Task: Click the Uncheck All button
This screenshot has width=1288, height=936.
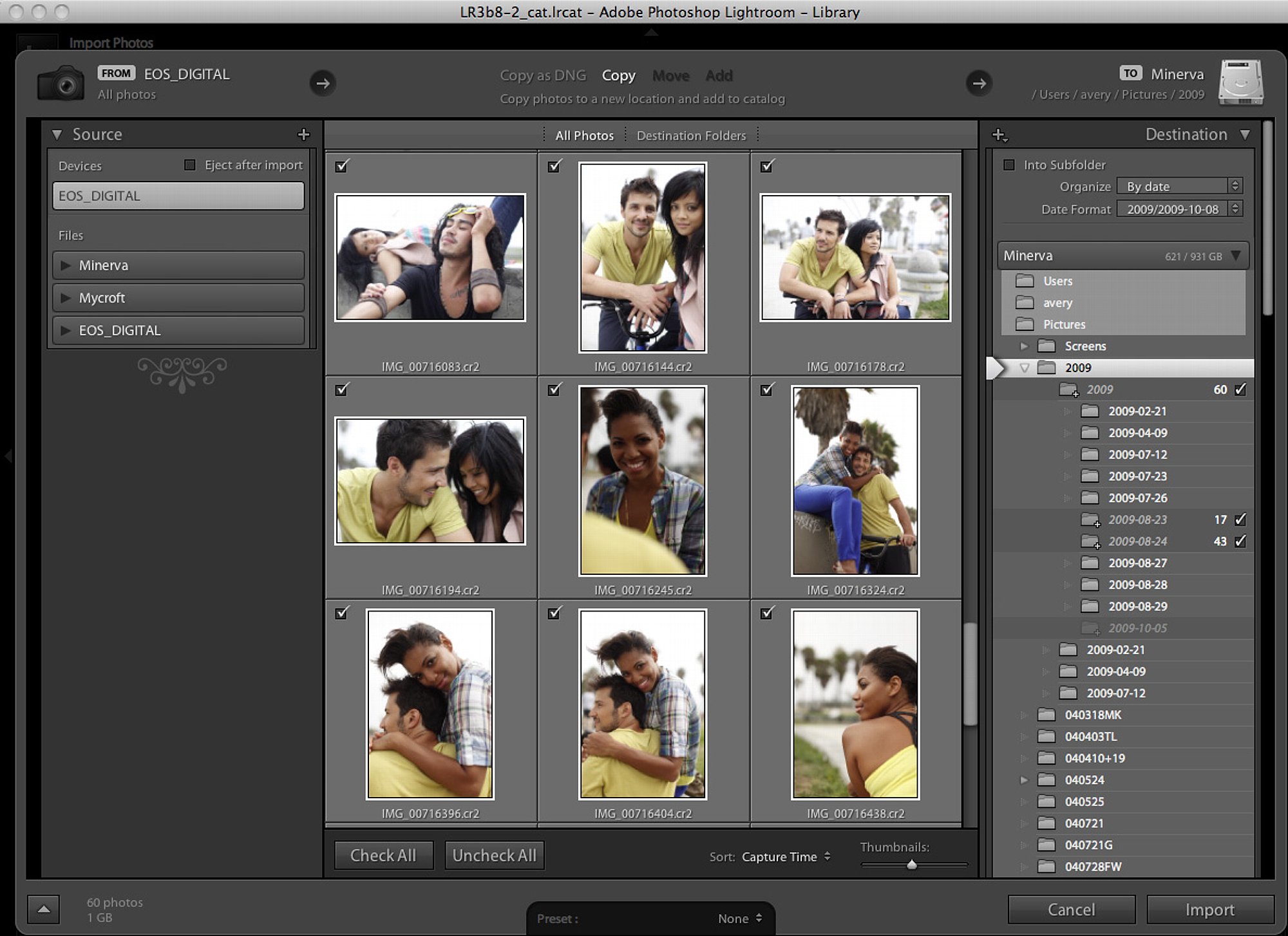Action: (495, 856)
